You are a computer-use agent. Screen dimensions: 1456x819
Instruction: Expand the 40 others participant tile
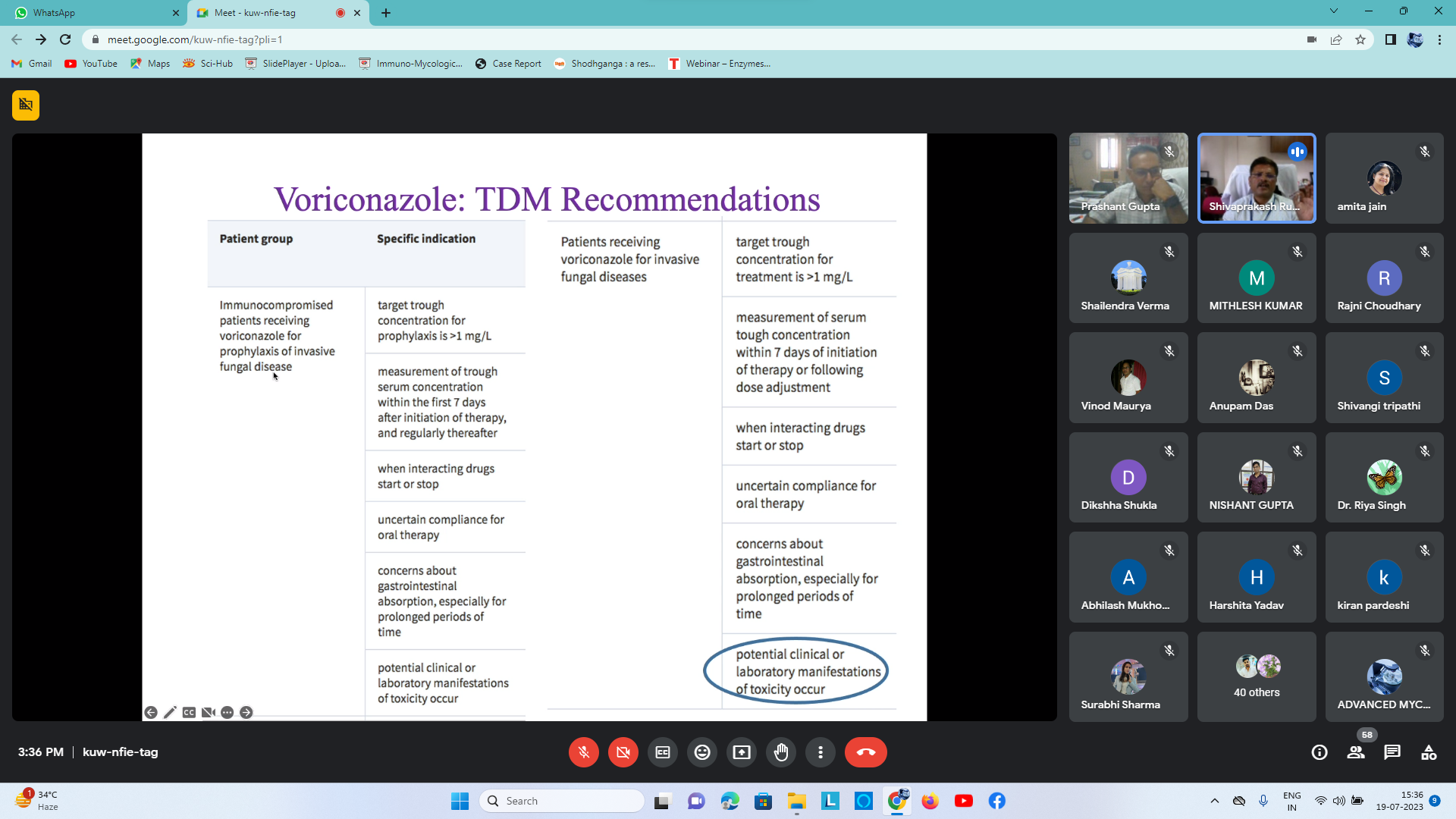pos(1257,676)
